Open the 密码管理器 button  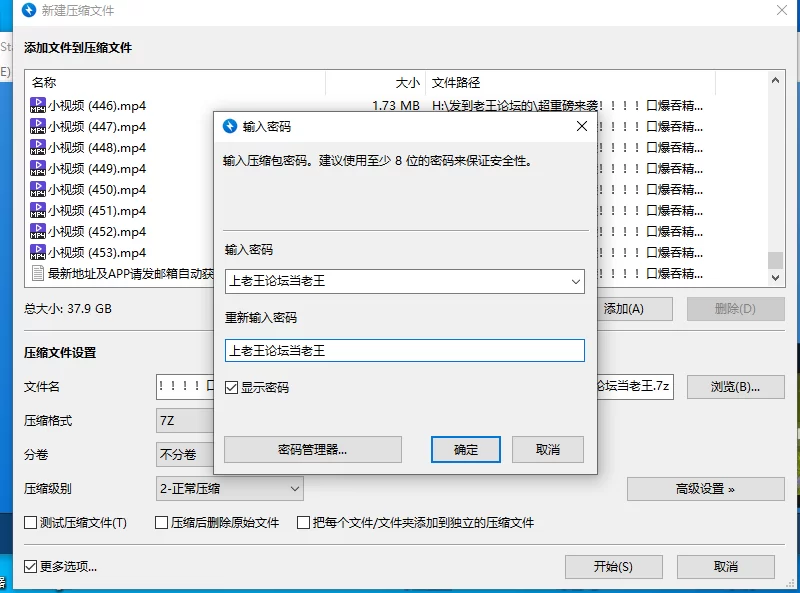[x=313, y=450]
